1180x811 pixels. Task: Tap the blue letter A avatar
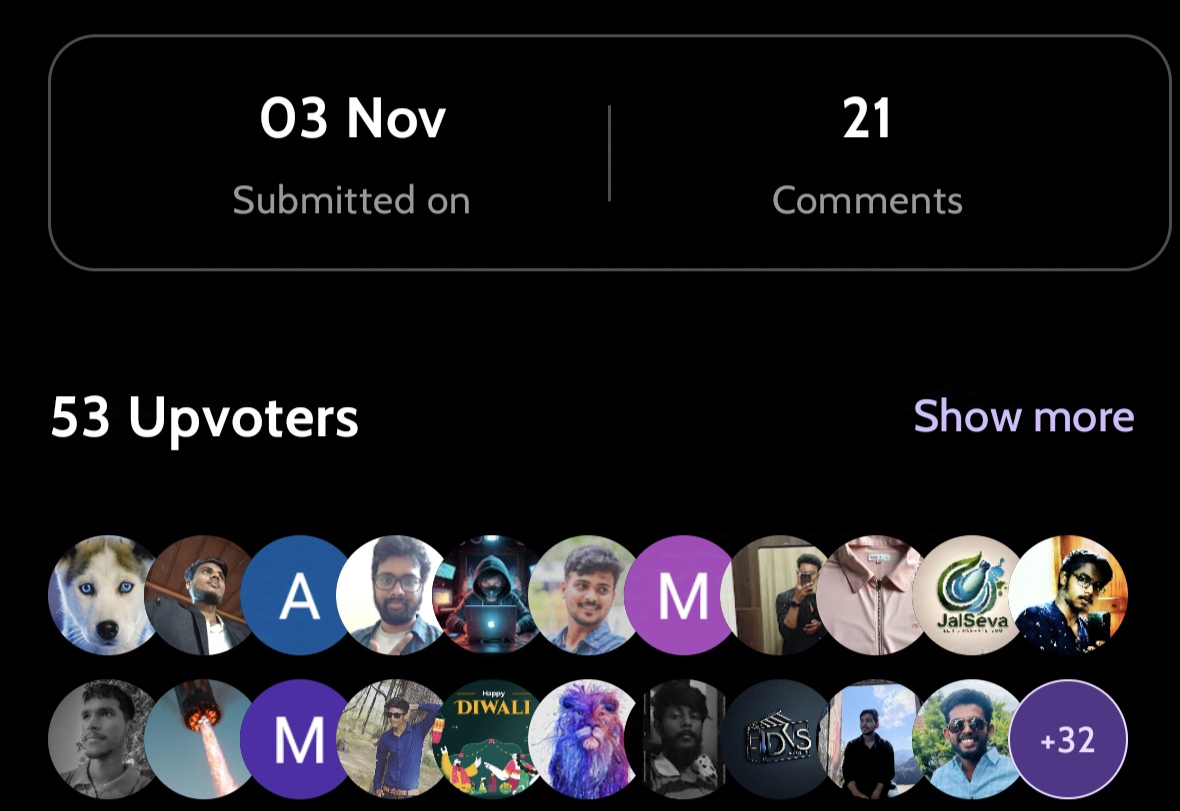pos(300,595)
